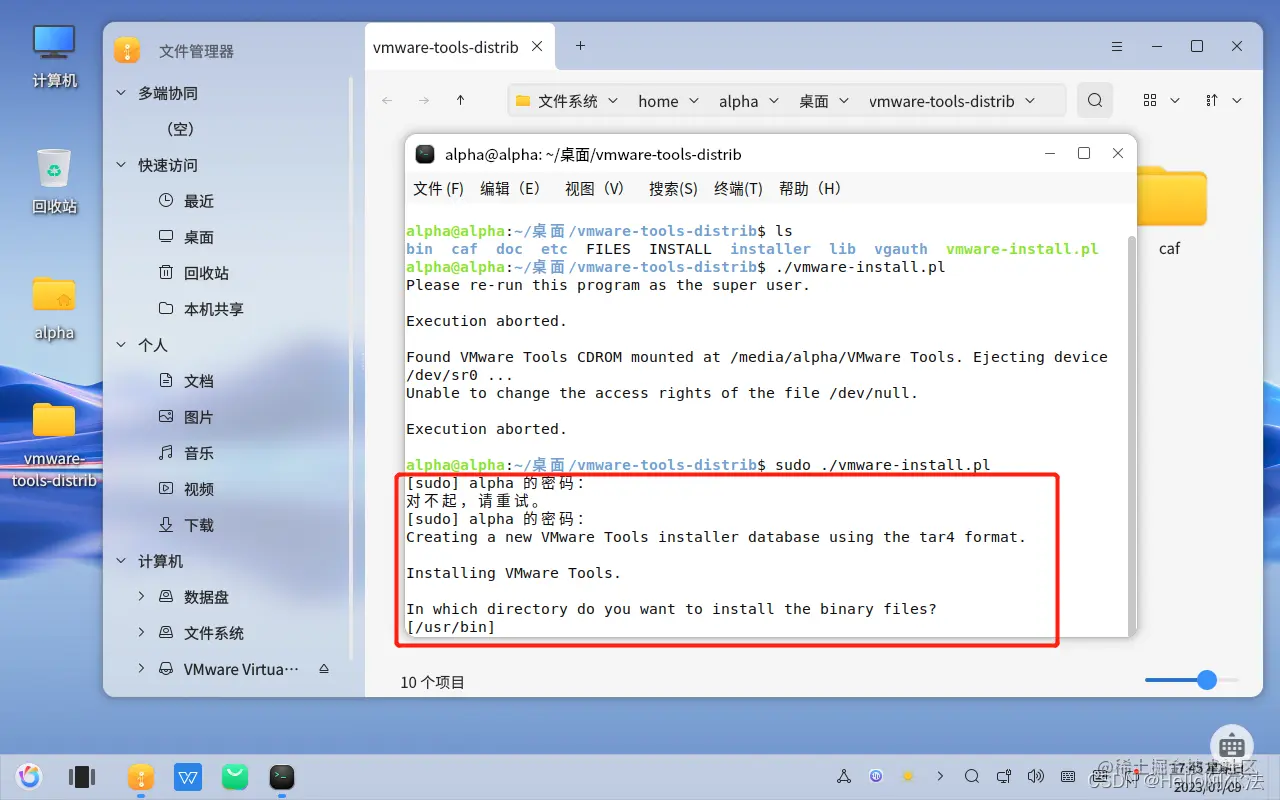Launch WPS Office from the taskbar
Viewport: 1280px width, 800px height.
pyautogui.click(x=188, y=776)
